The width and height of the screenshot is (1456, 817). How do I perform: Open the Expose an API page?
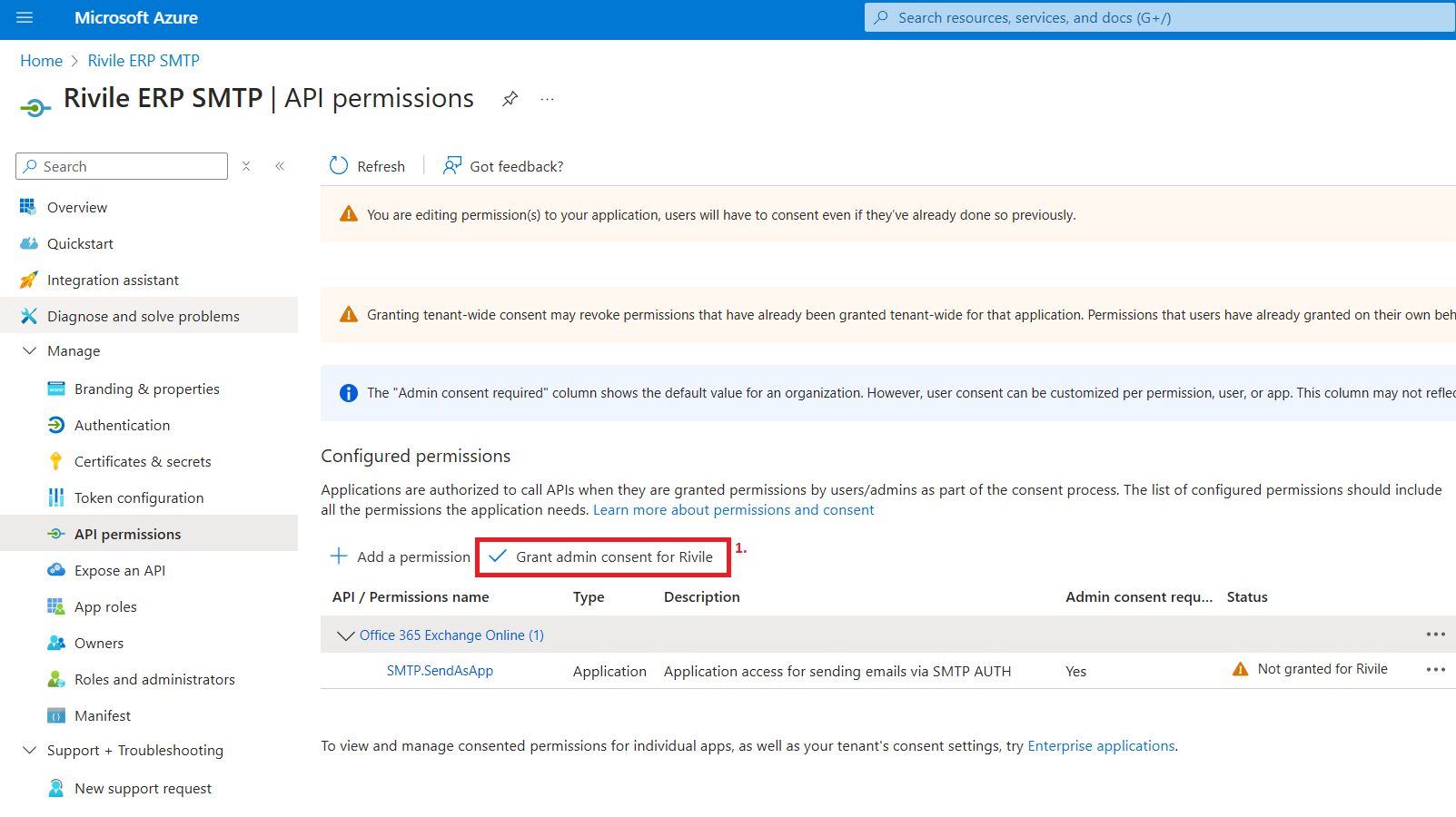click(x=120, y=570)
